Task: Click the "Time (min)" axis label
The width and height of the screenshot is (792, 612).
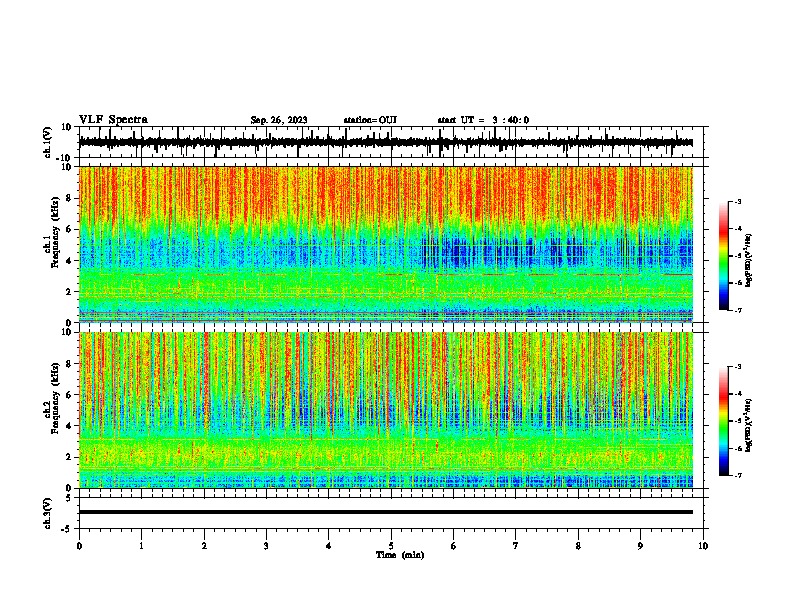Action: tap(400, 555)
